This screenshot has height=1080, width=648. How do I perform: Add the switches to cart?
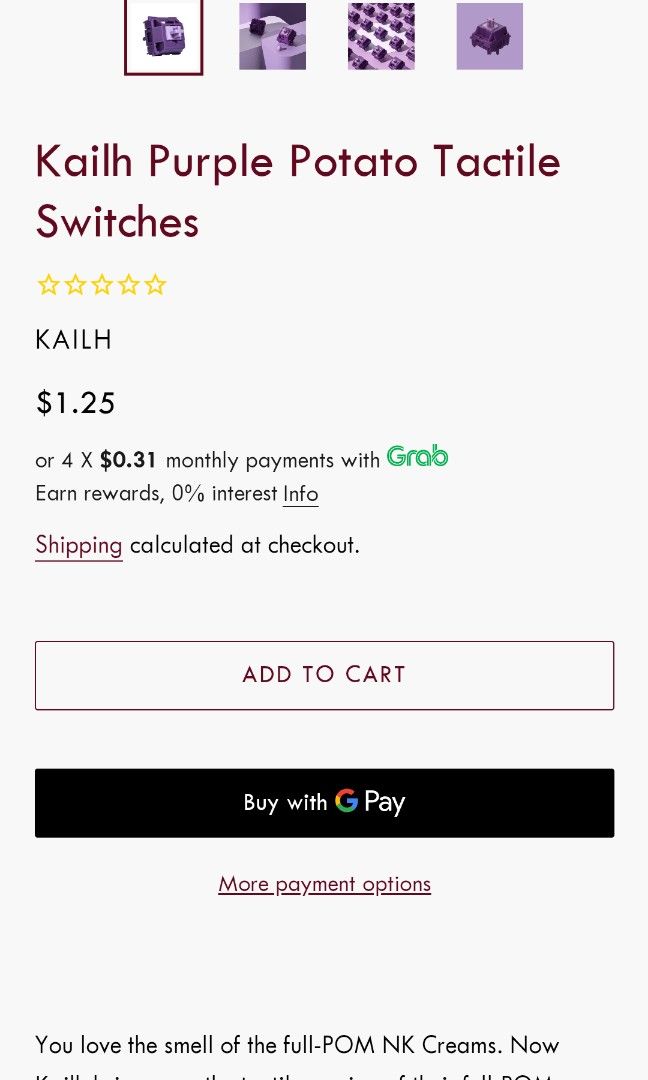pyautogui.click(x=324, y=674)
